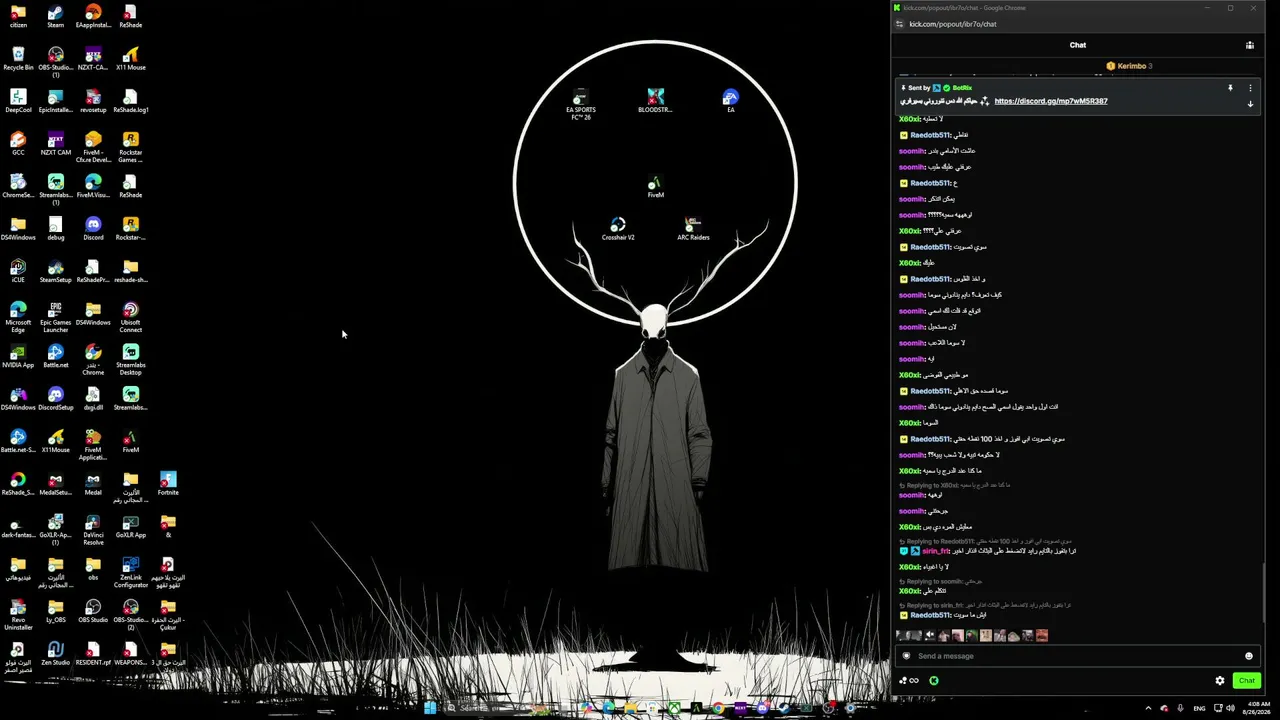Image resolution: width=1280 pixels, height=720 pixels.
Task: Show hidden system tray icons chevron
Action: coord(1149,708)
